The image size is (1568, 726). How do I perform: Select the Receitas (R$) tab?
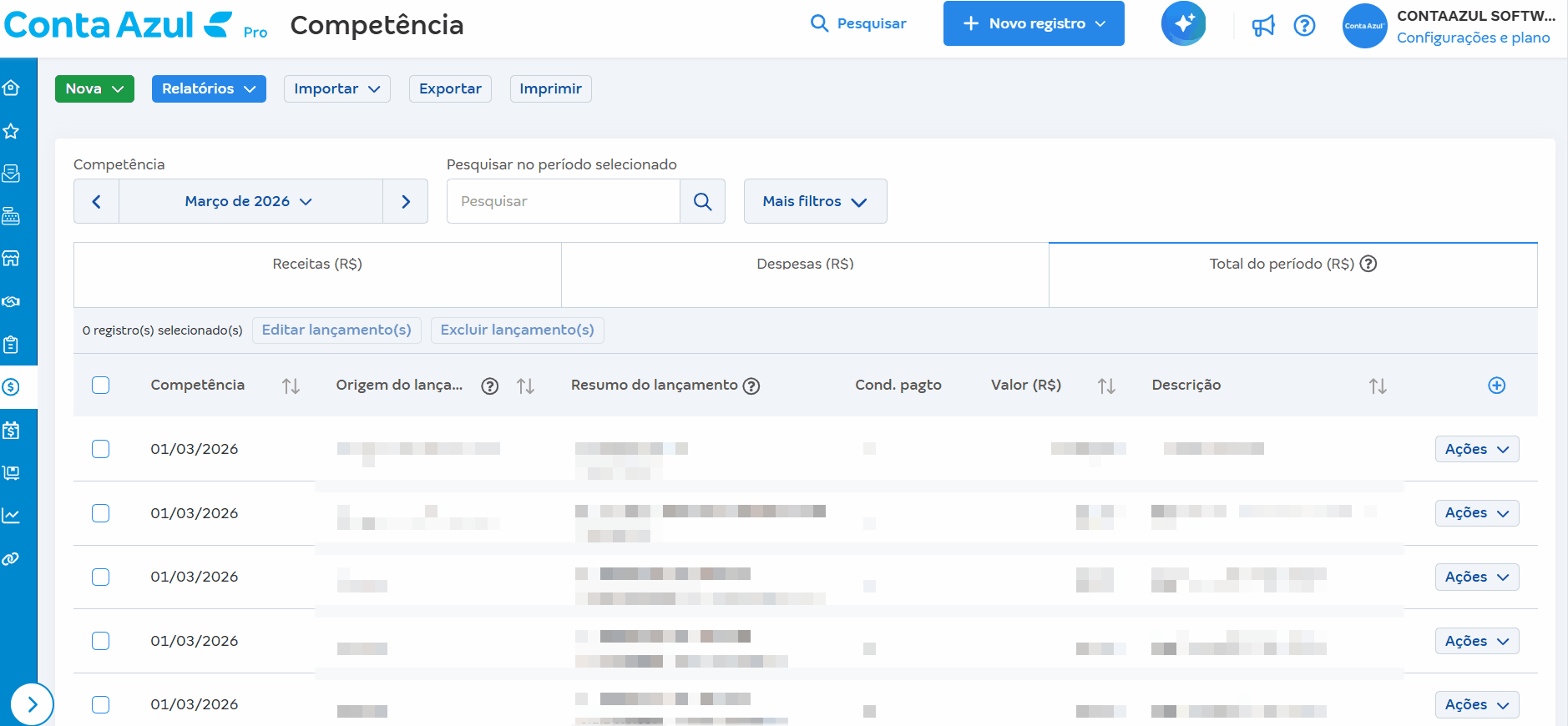click(x=317, y=275)
